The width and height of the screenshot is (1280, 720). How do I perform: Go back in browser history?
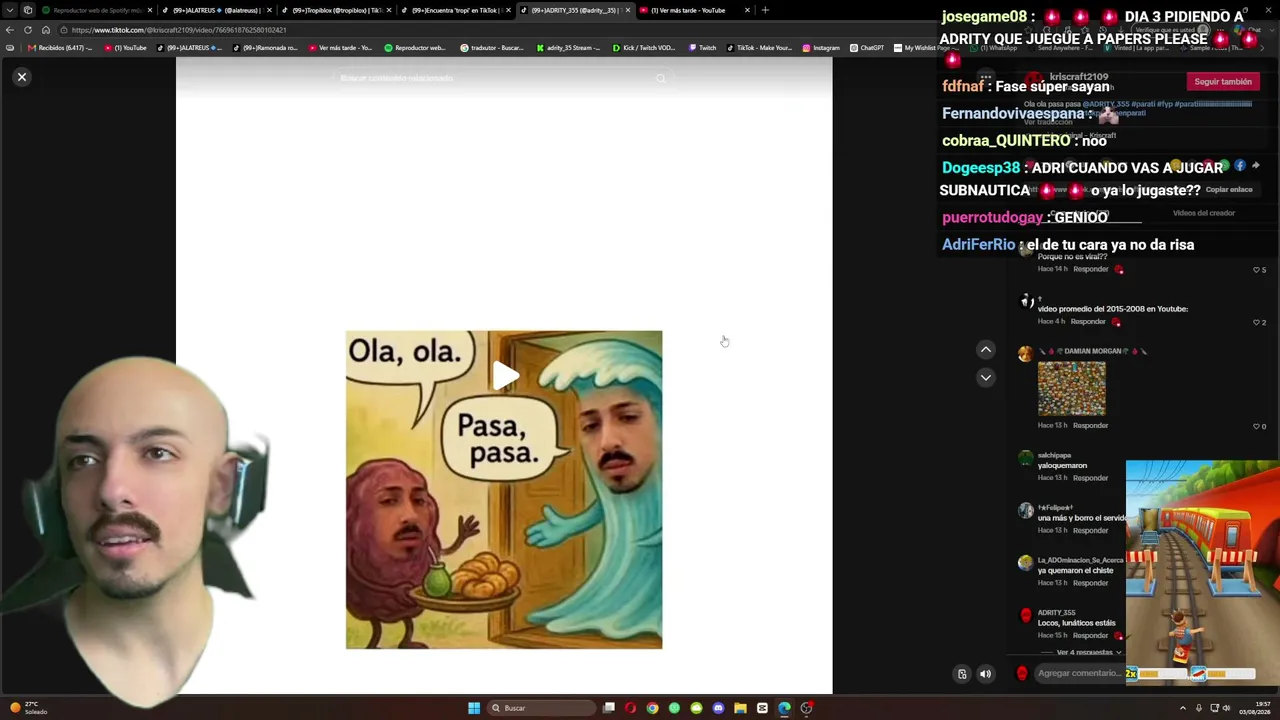(10, 30)
